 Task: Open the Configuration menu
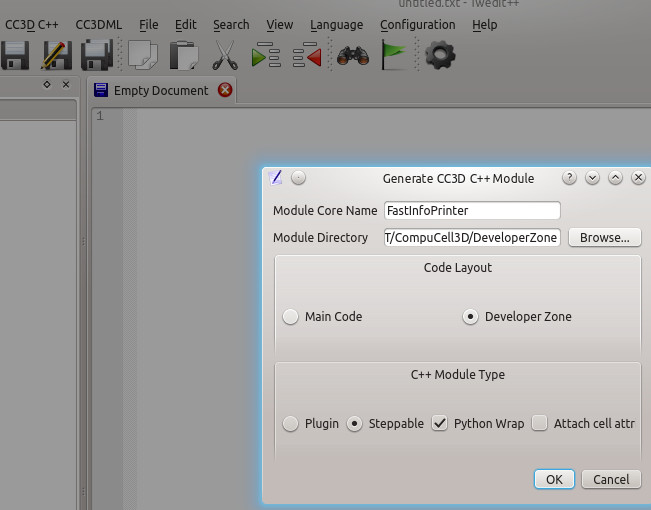coord(417,25)
